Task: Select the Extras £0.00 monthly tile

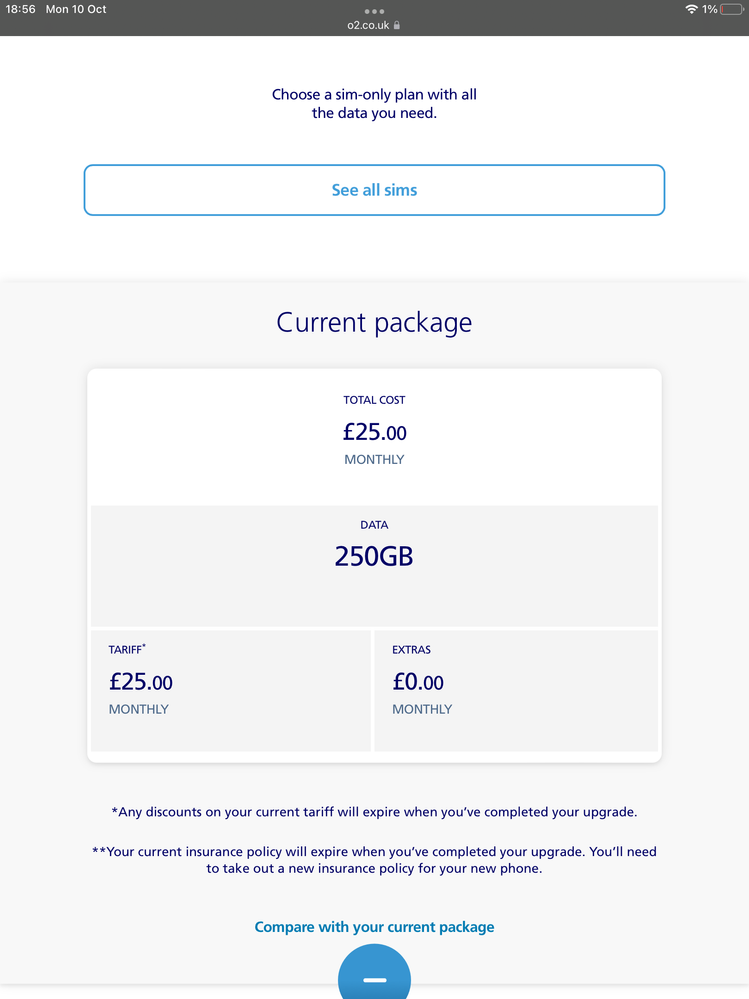Action: pos(516,691)
